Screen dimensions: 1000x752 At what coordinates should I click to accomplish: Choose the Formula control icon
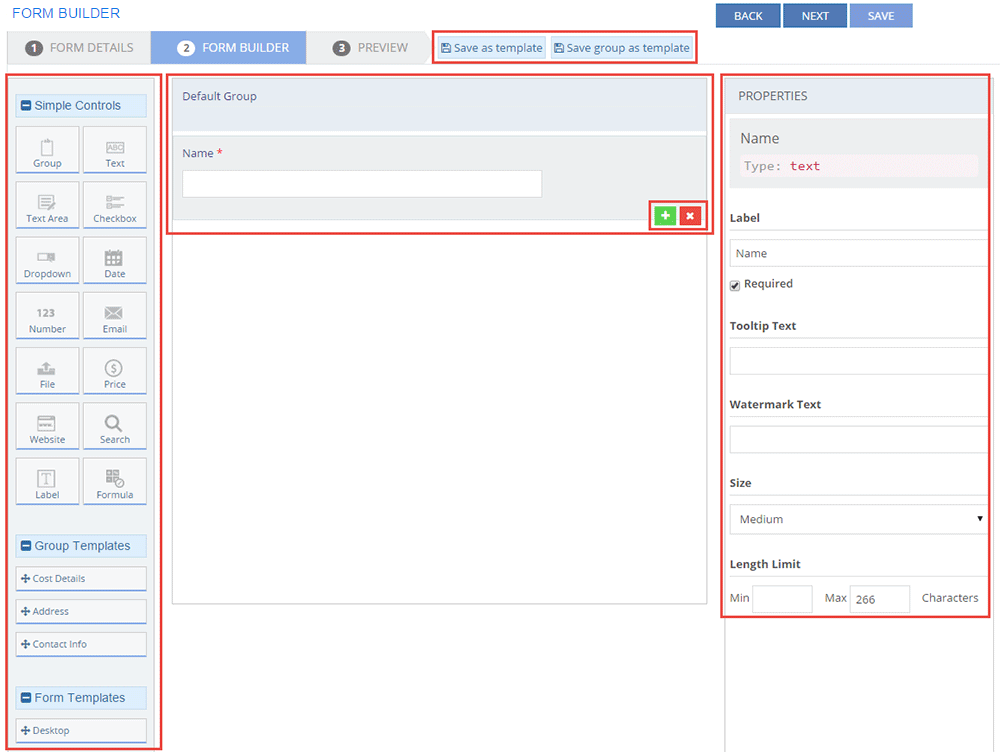(115, 482)
